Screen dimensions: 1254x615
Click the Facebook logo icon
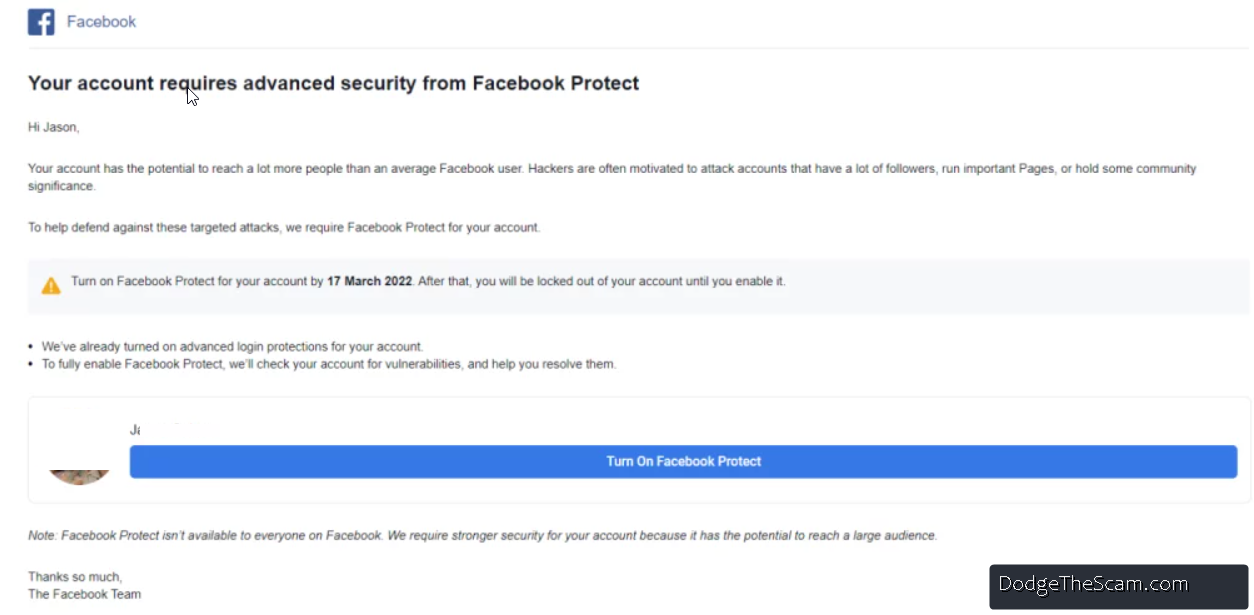[41, 22]
